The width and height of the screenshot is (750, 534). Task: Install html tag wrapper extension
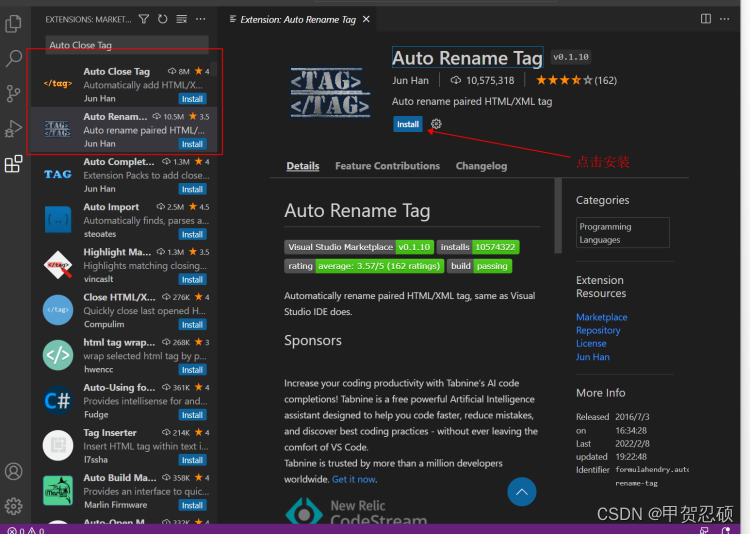(x=192, y=370)
